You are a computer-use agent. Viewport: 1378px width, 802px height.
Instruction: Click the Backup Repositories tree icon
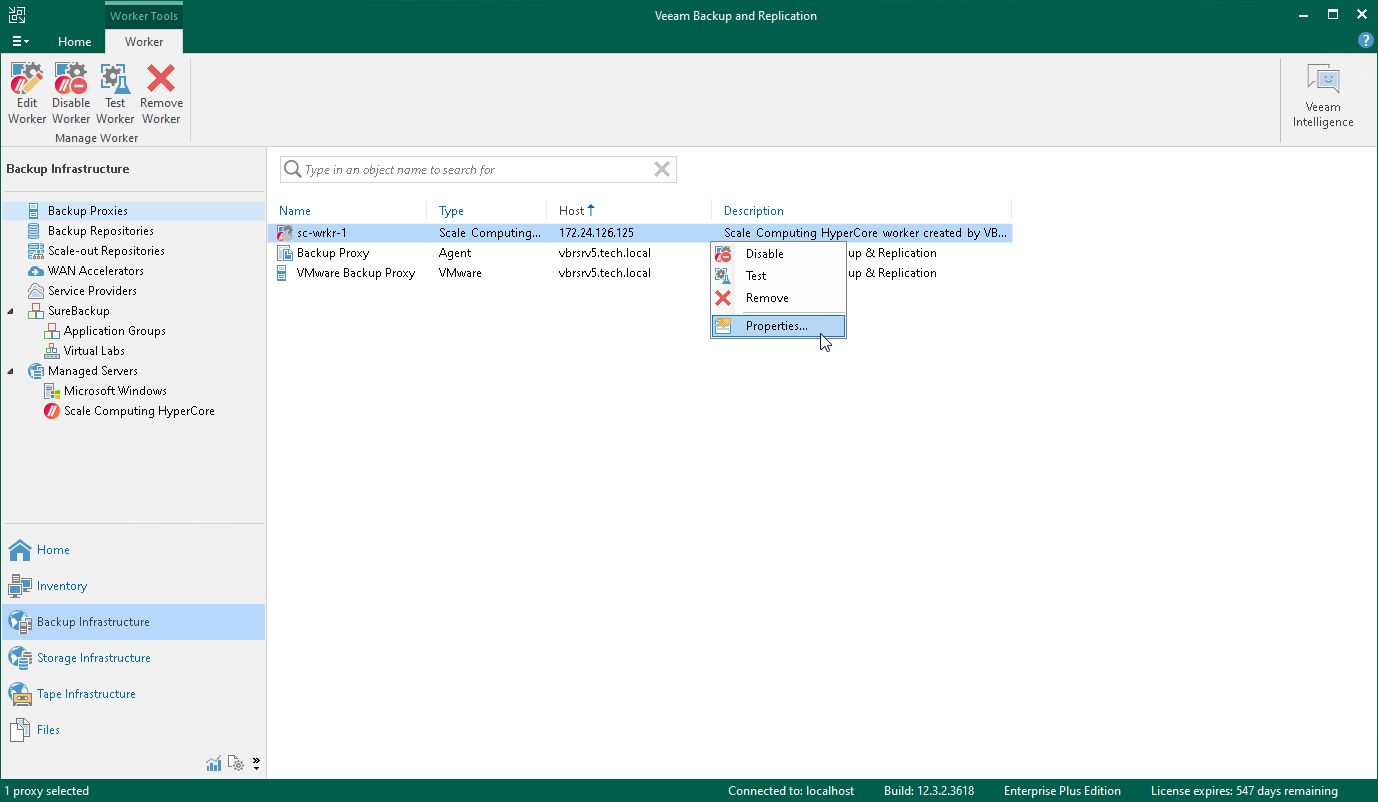point(35,231)
